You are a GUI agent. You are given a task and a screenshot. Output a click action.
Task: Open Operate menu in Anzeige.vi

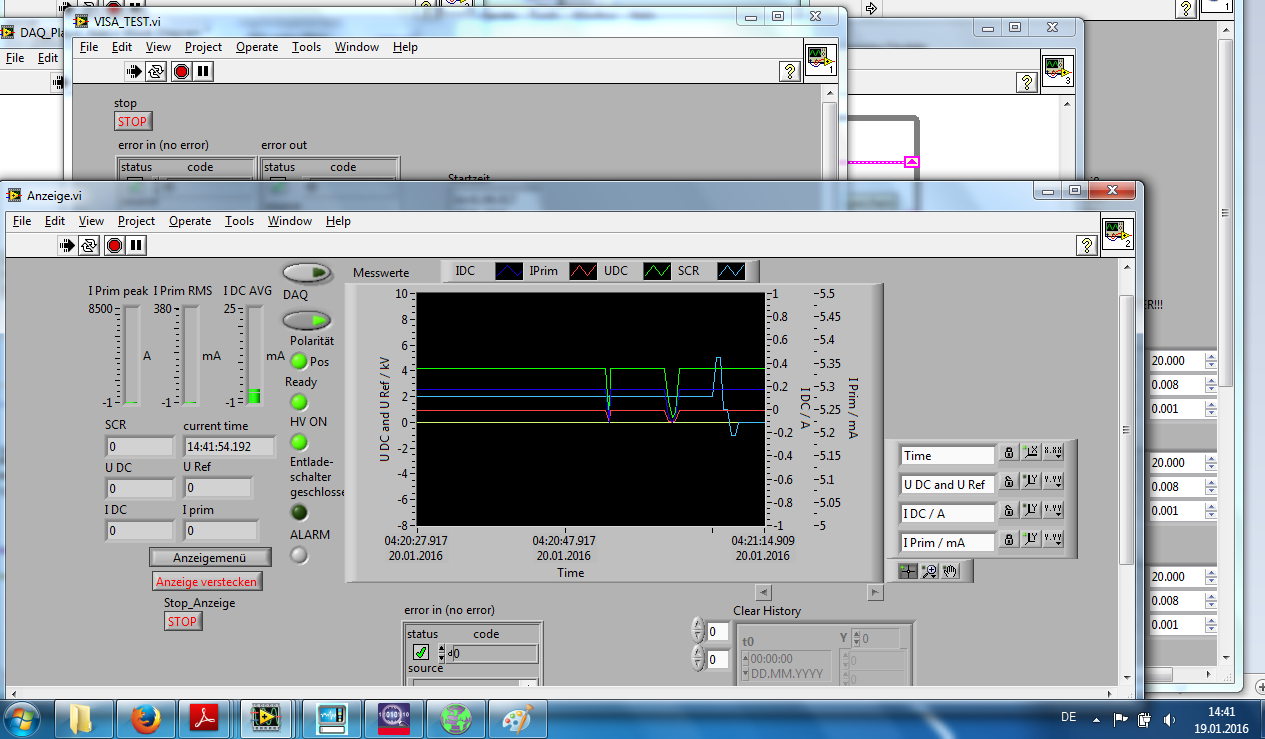click(x=189, y=221)
